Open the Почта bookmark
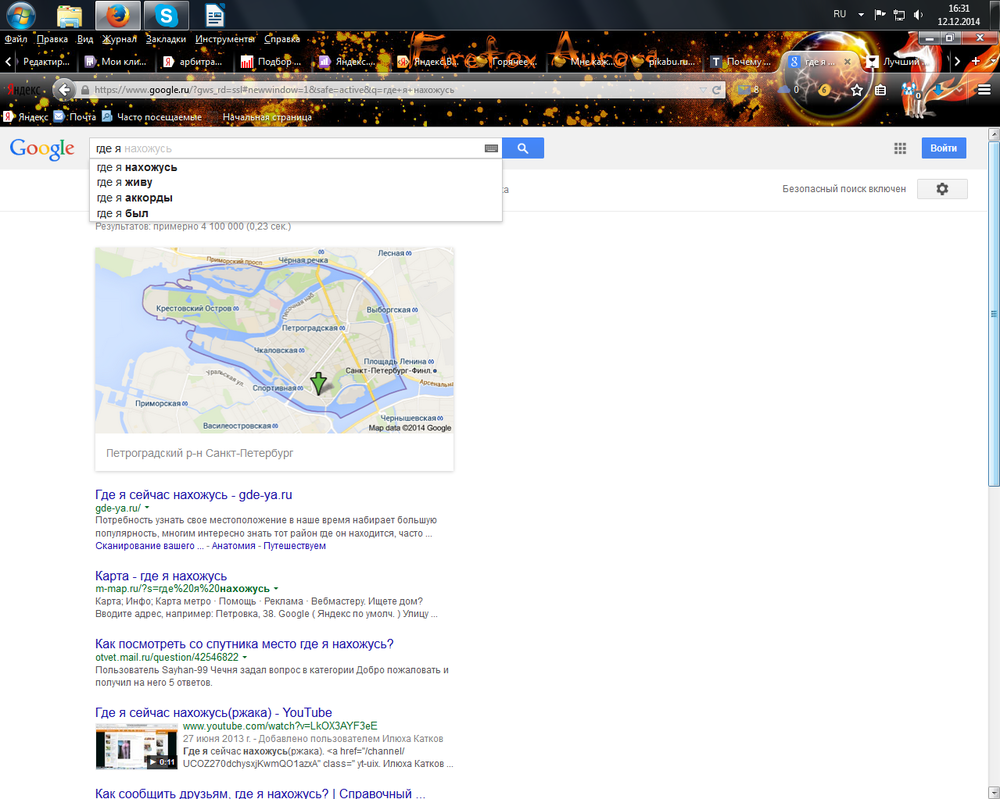 [75, 117]
